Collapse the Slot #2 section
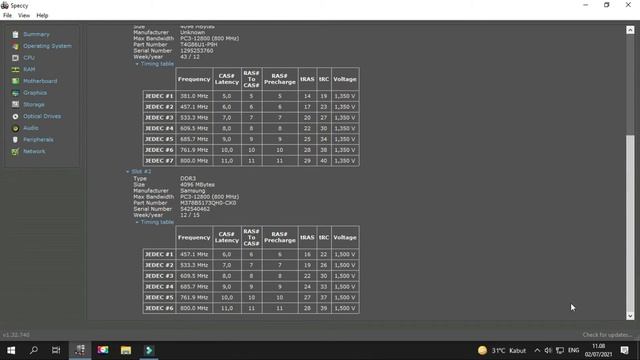Screen dimensions: 640x360 coord(128,172)
